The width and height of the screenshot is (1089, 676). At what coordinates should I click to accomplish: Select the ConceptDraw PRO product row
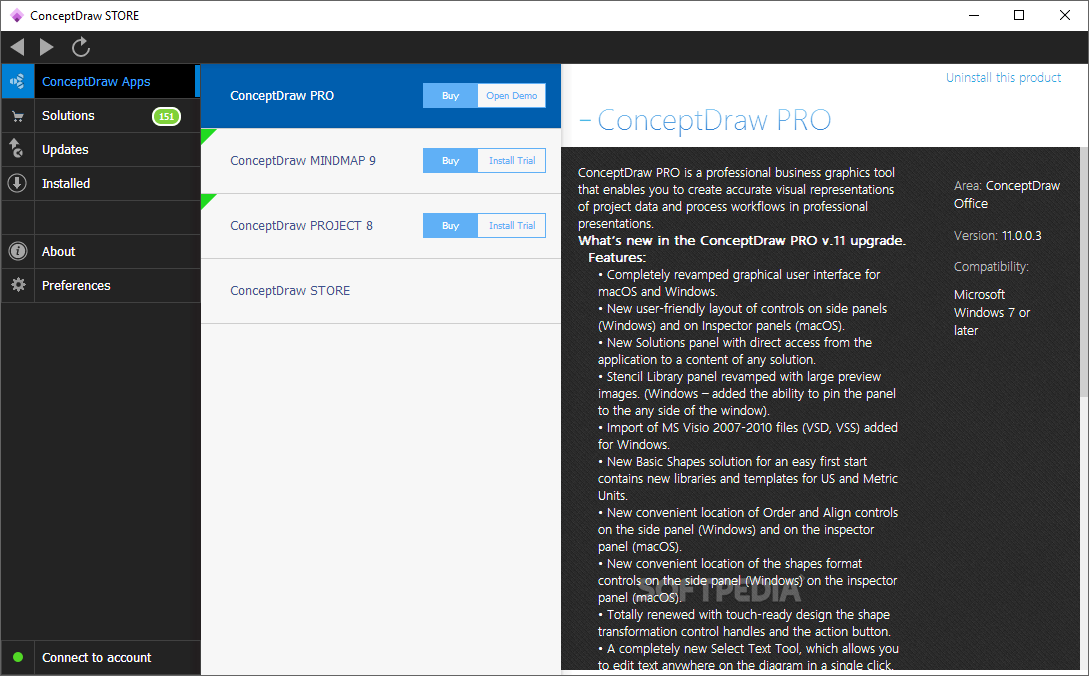point(381,96)
